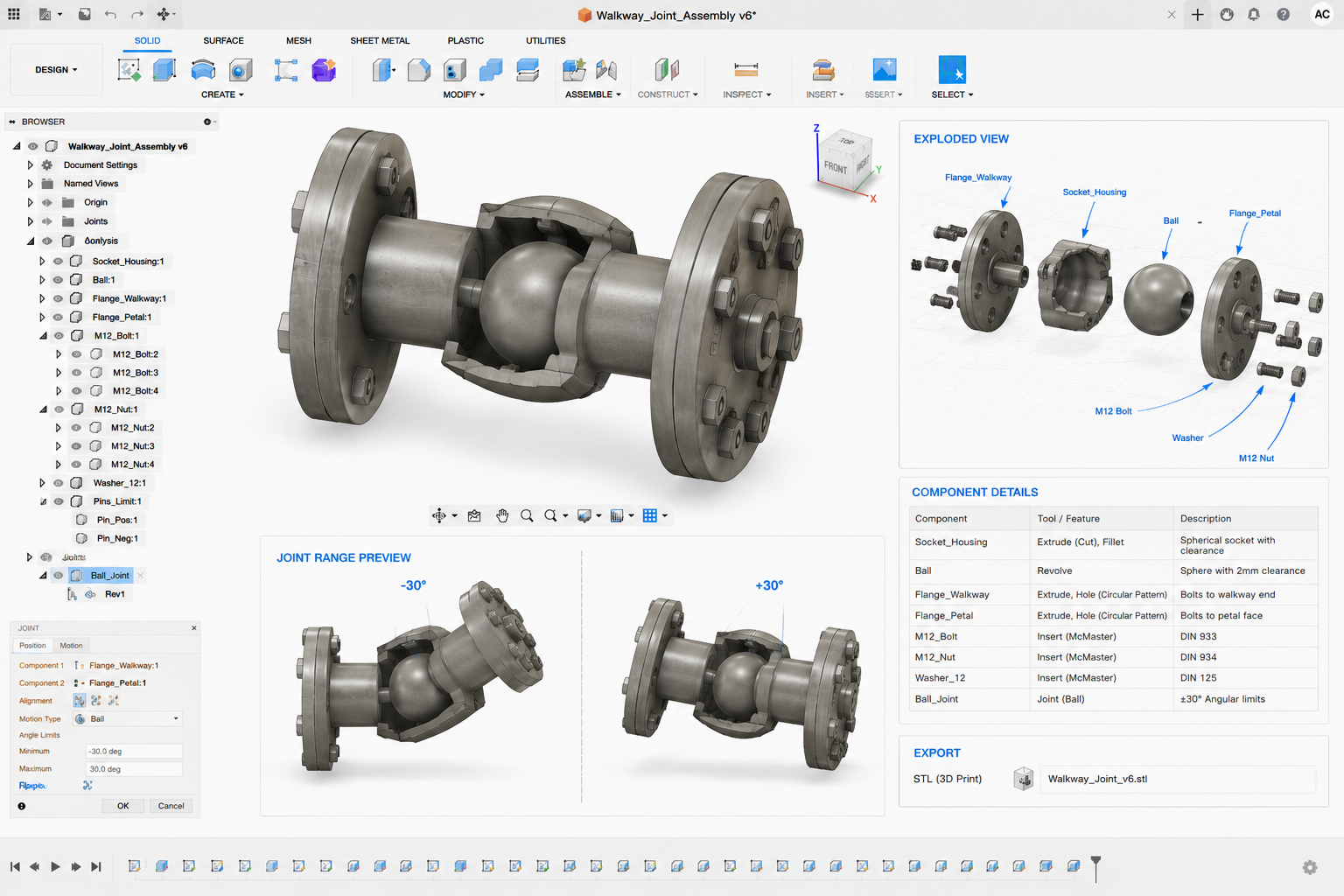Open the ASSEMBLE menu label
The width and height of the screenshot is (1344, 896).
click(x=593, y=94)
